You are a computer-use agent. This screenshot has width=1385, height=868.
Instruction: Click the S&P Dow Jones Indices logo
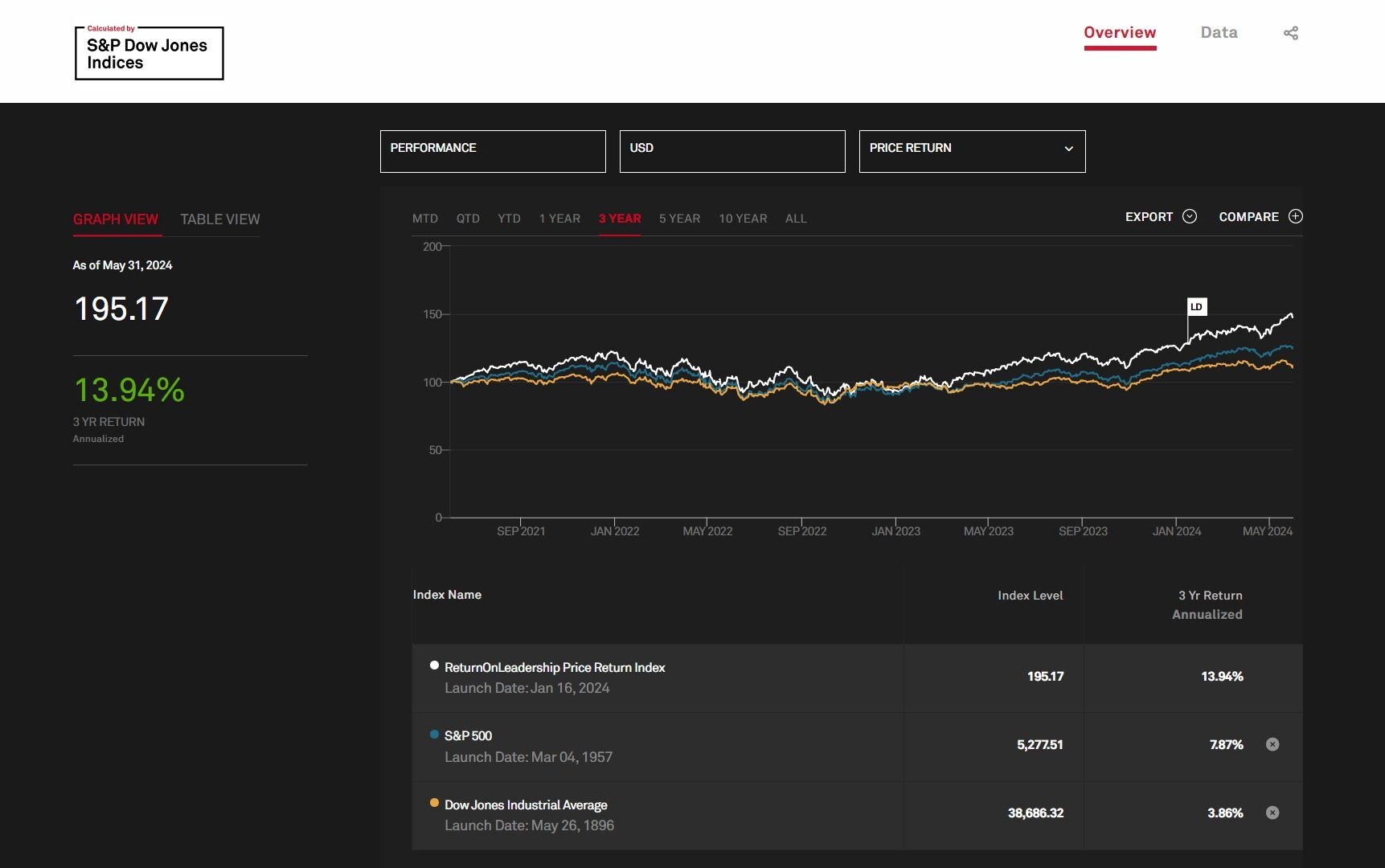click(149, 53)
